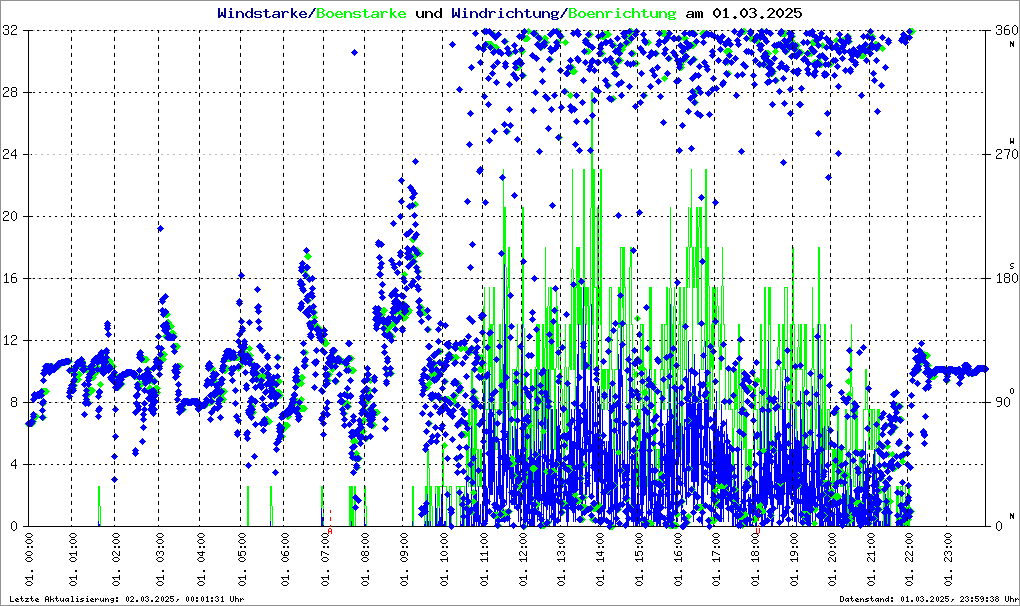This screenshot has height=606, width=1020.
Task: Click the 270 degree label on the right axis
Action: [1002, 155]
